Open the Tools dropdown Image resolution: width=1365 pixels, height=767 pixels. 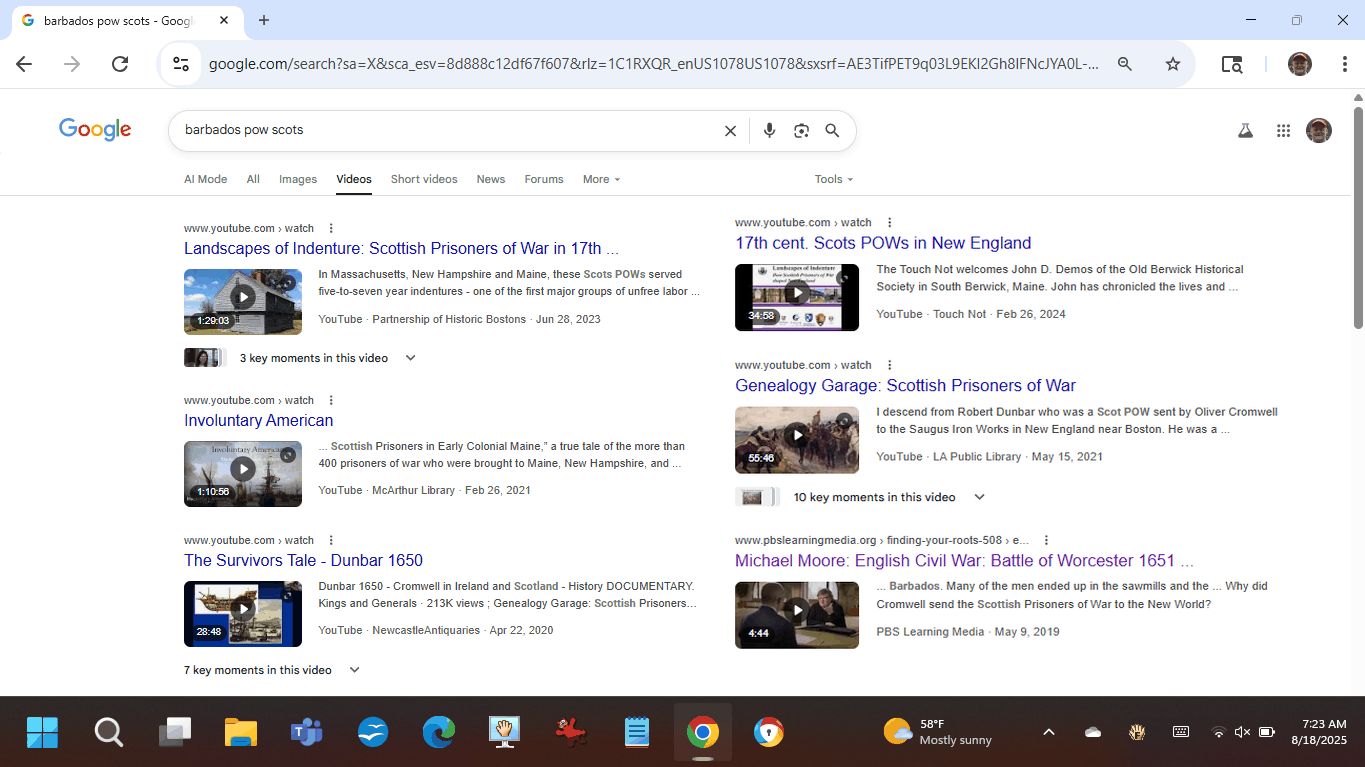pos(833,179)
